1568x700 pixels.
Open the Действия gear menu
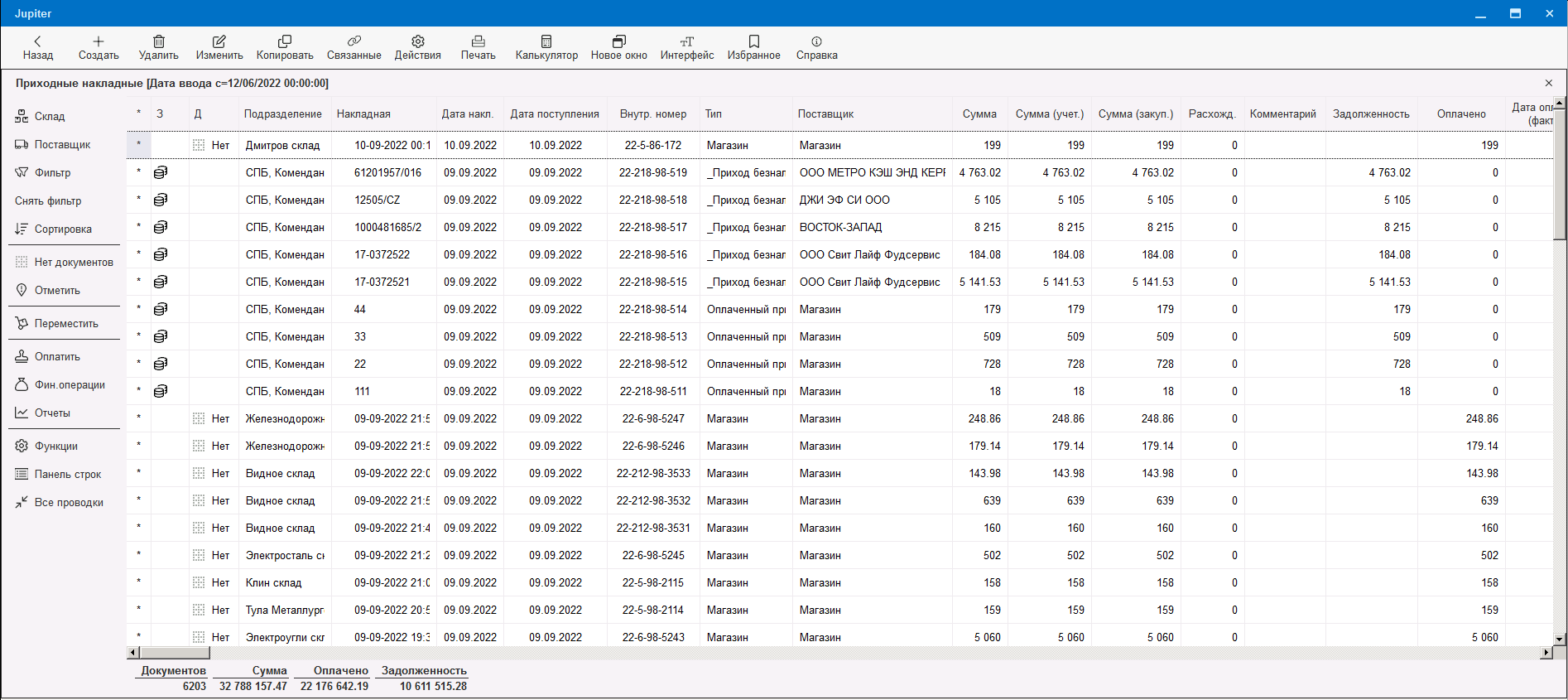click(417, 47)
